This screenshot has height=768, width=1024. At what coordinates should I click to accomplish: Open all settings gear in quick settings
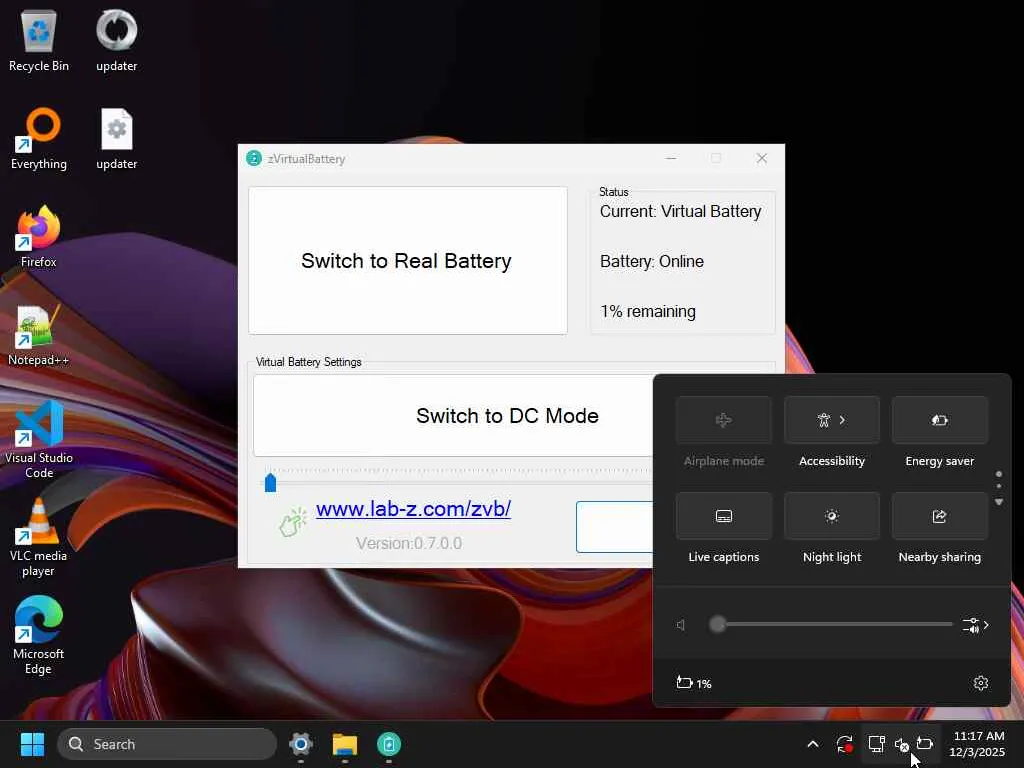(x=980, y=683)
